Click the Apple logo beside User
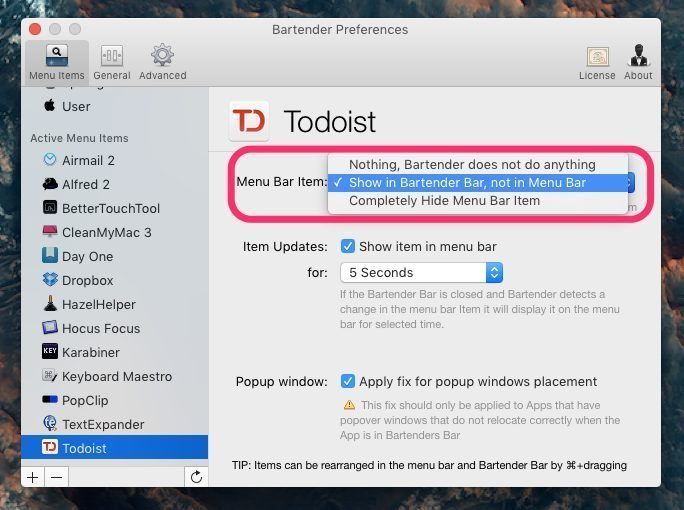 point(50,105)
